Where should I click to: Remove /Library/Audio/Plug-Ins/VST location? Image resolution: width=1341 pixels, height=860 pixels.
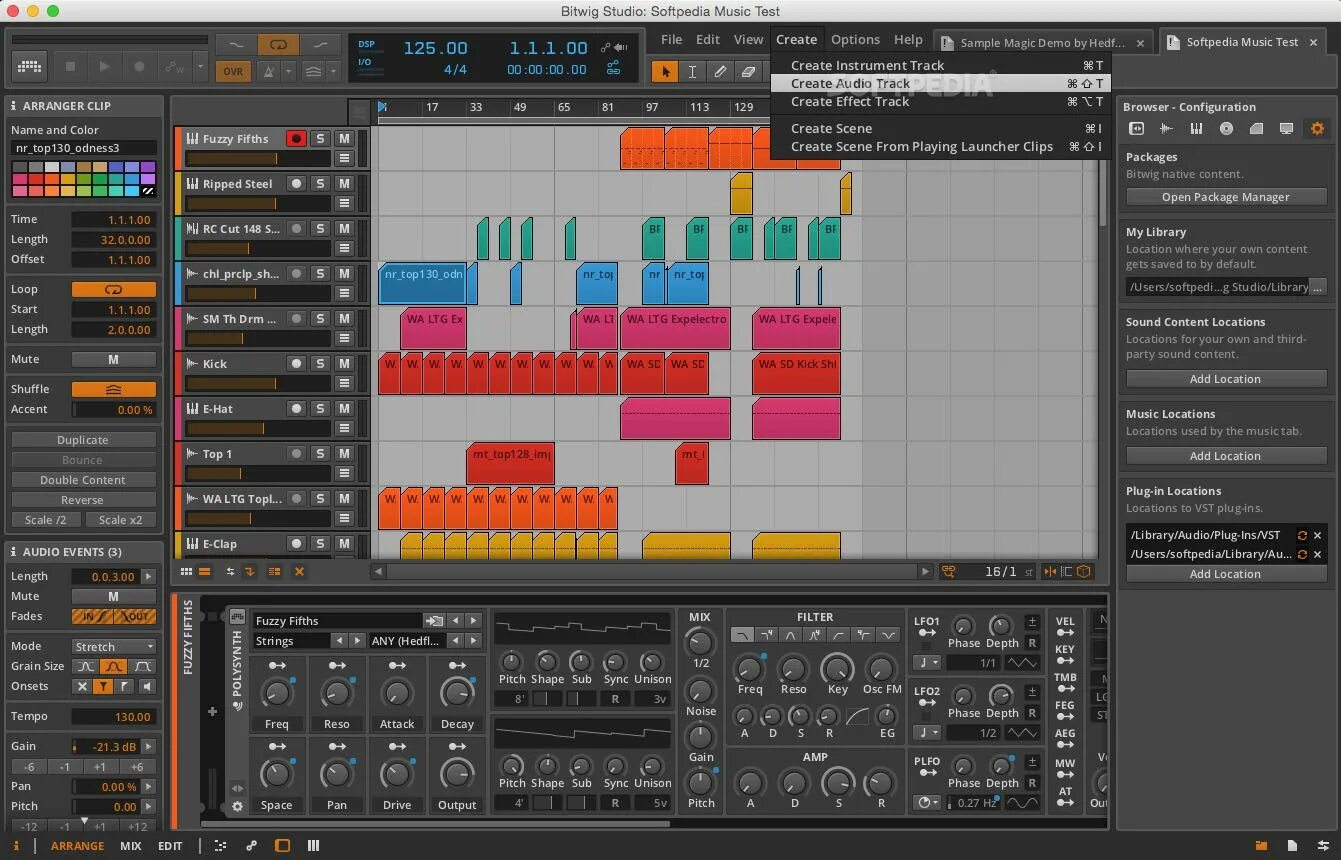click(1317, 535)
